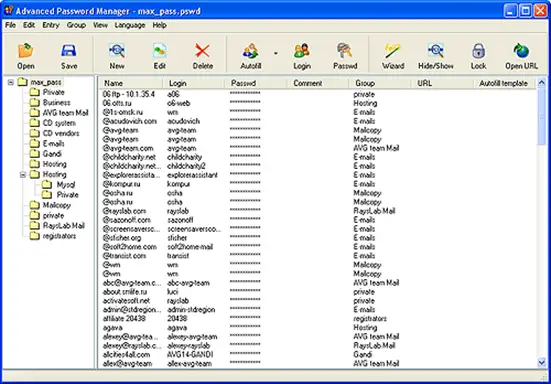Open the Edit menu
The width and height of the screenshot is (551, 384).
pyautogui.click(x=29, y=25)
